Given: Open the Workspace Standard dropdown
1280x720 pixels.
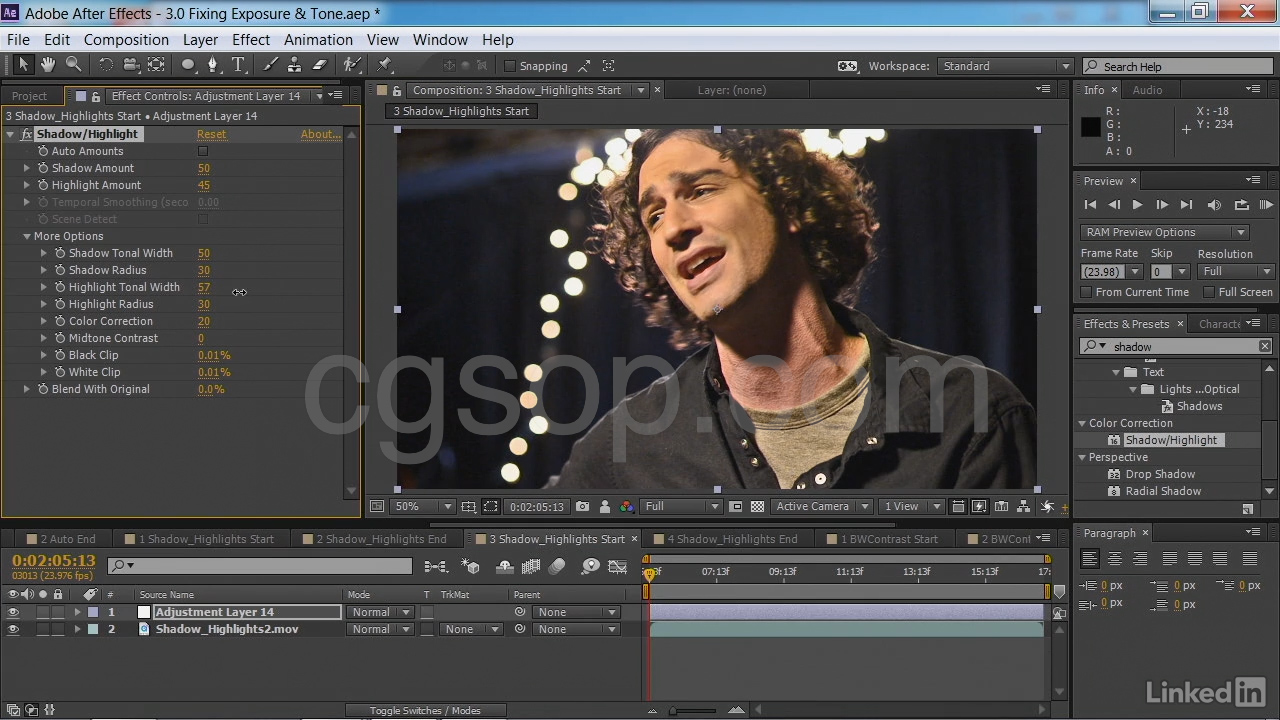Looking at the screenshot, I should [x=1005, y=66].
